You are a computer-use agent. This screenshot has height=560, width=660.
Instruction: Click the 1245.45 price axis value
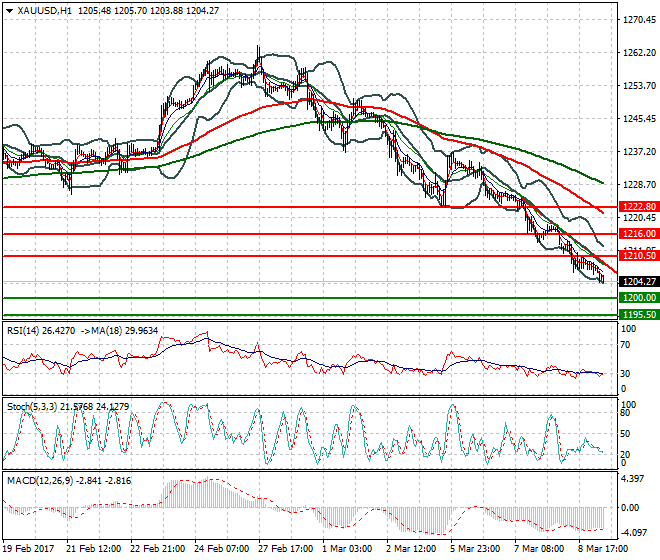point(639,119)
